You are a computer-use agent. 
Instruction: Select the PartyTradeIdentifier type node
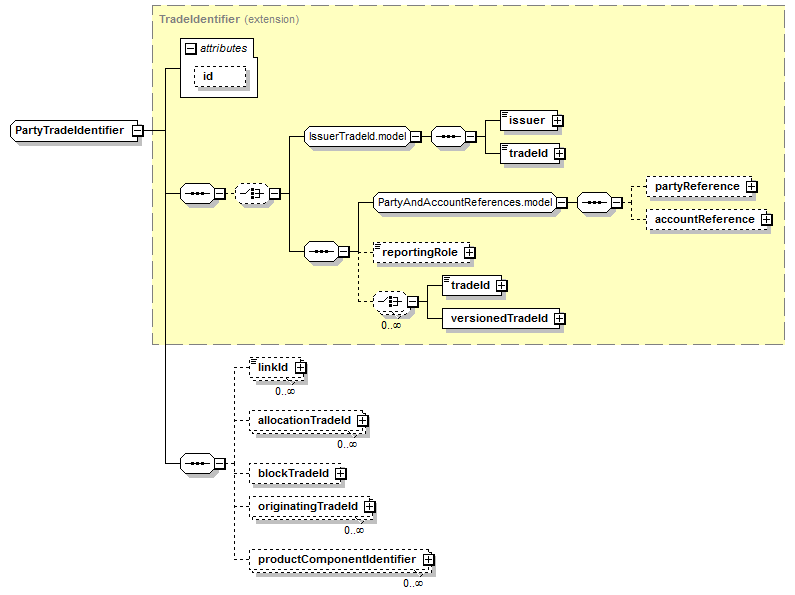point(74,131)
